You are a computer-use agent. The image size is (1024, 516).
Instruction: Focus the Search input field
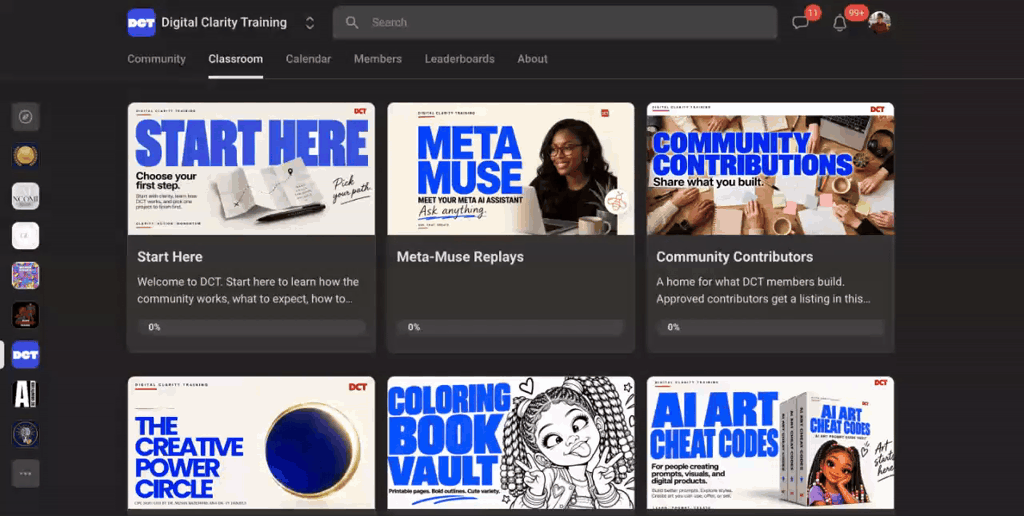(555, 23)
